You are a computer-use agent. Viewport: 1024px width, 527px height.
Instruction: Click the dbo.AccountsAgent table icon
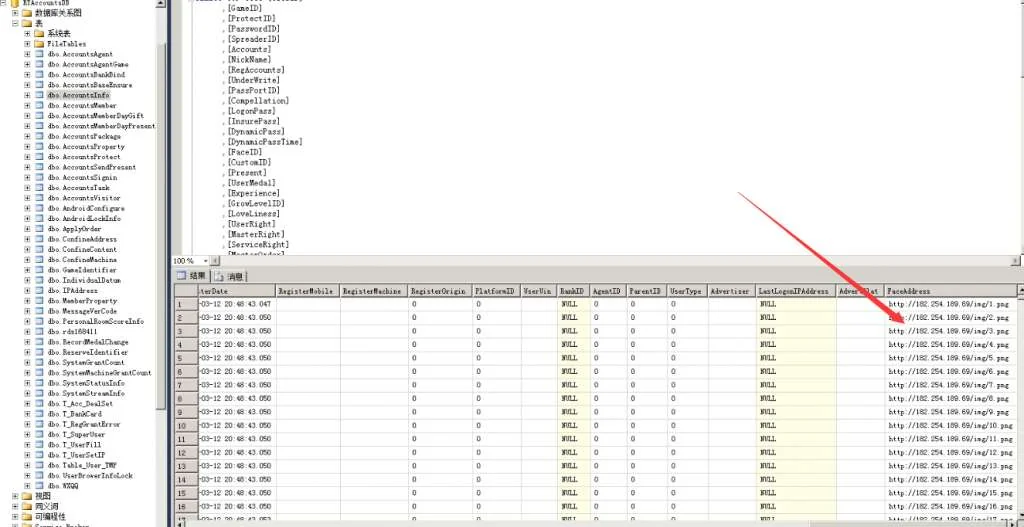[39, 54]
